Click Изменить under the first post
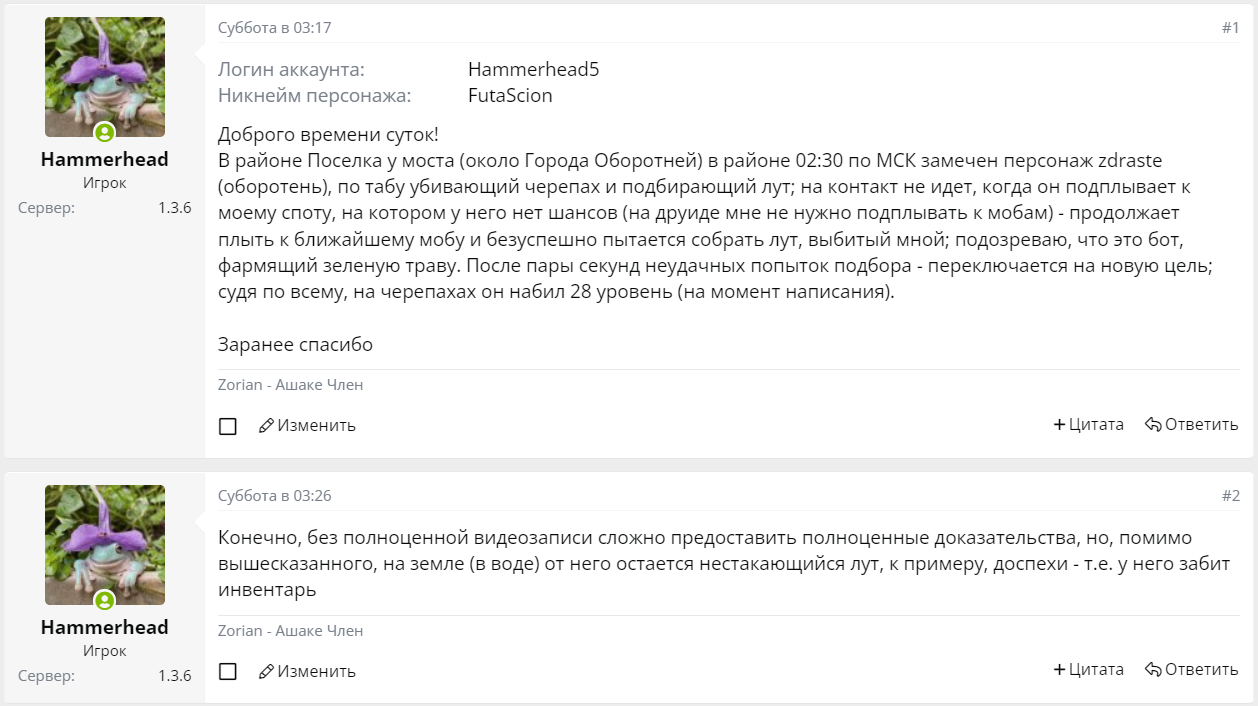The image size is (1258, 706). pos(314,425)
